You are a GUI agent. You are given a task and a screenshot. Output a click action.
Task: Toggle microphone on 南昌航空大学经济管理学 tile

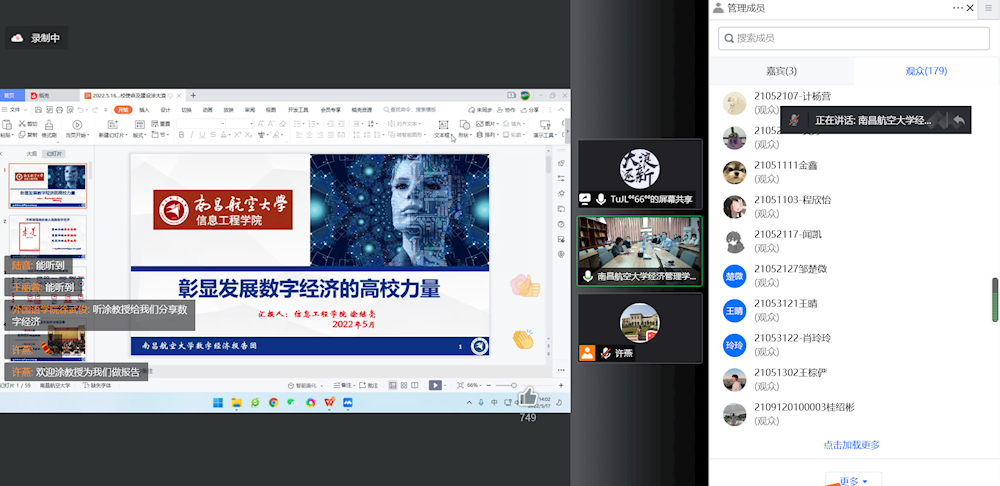point(587,277)
